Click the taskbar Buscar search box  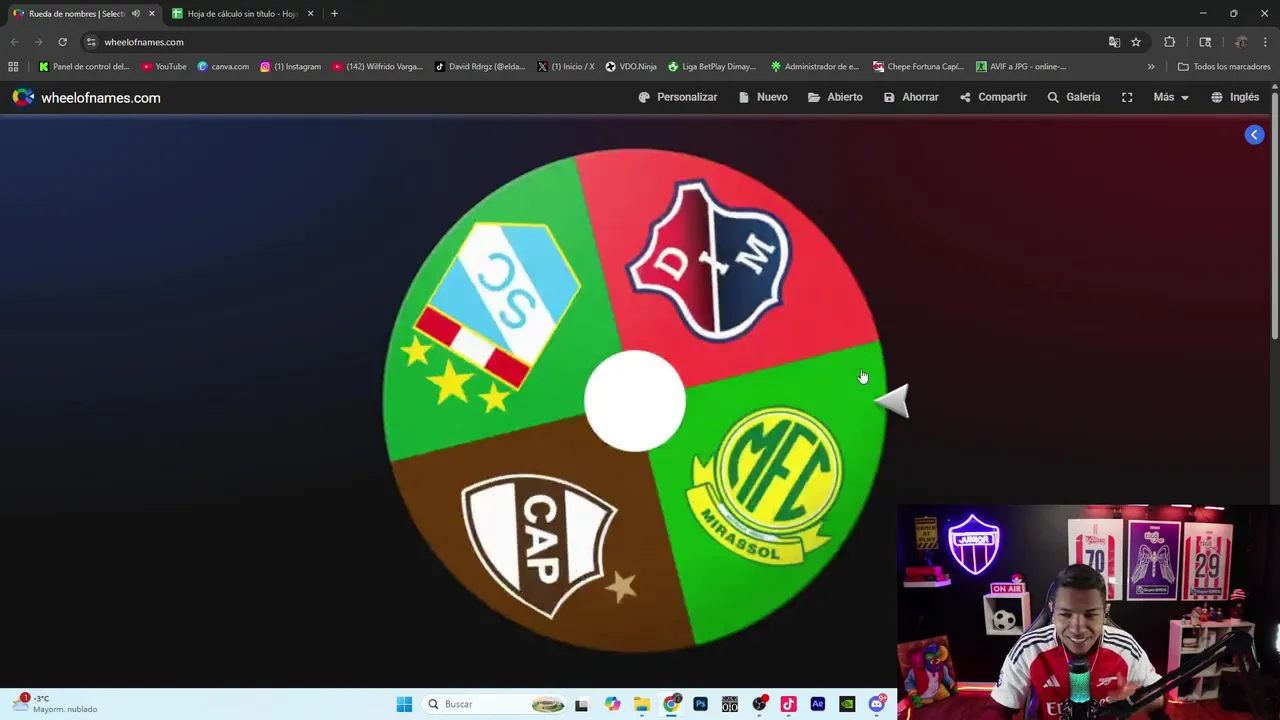(494, 704)
